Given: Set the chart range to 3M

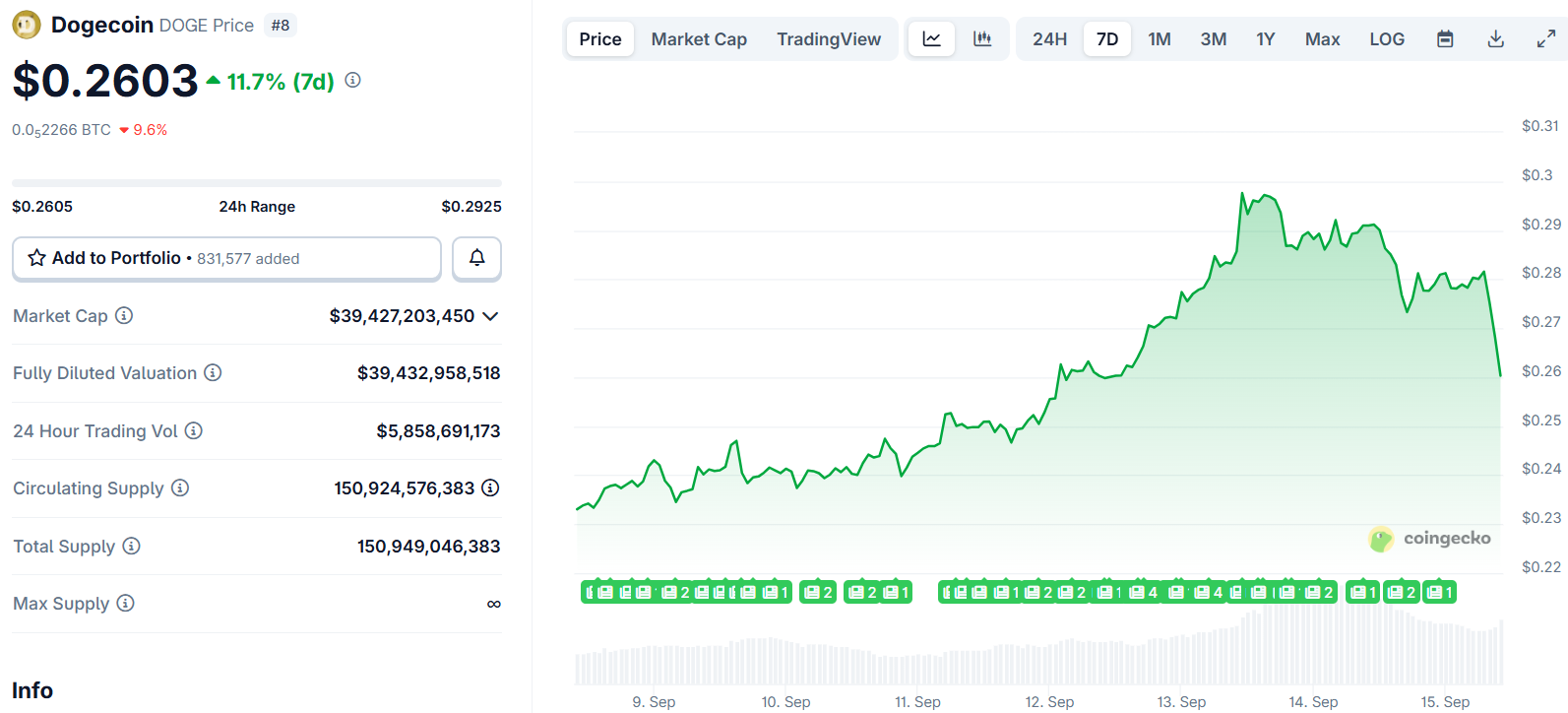Looking at the screenshot, I should 1214,39.
